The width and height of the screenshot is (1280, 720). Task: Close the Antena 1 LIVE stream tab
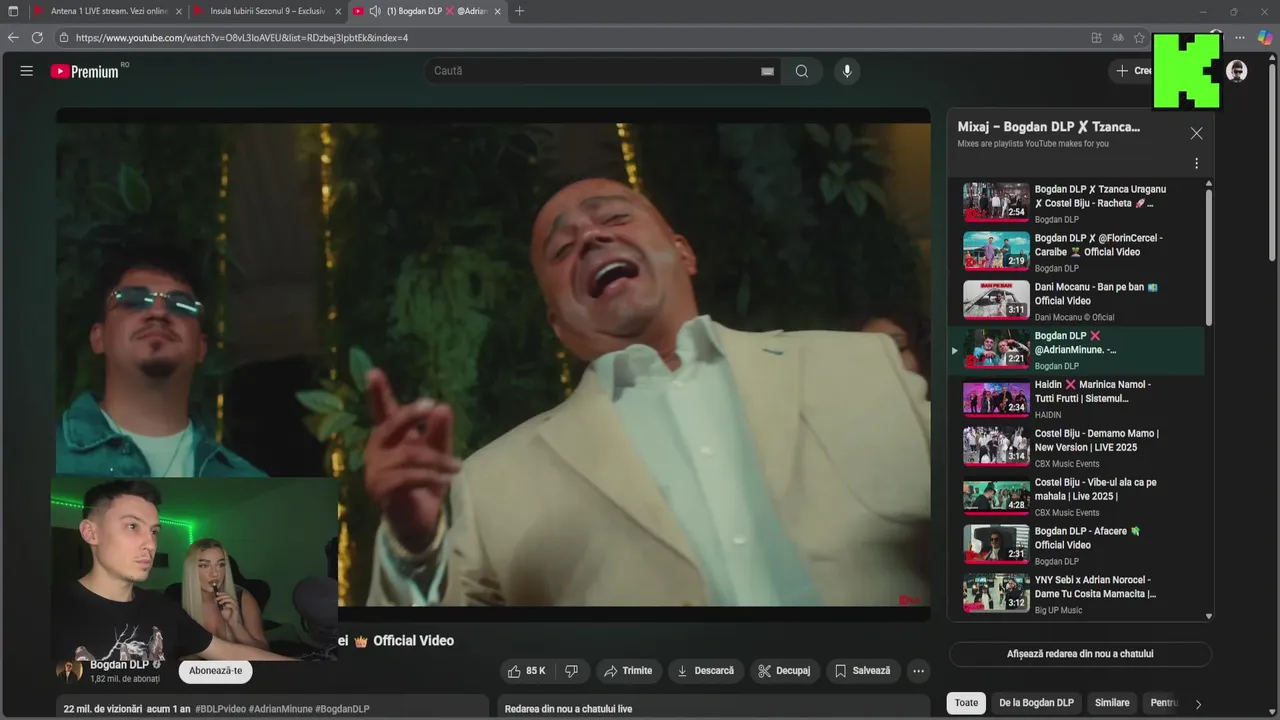(179, 11)
